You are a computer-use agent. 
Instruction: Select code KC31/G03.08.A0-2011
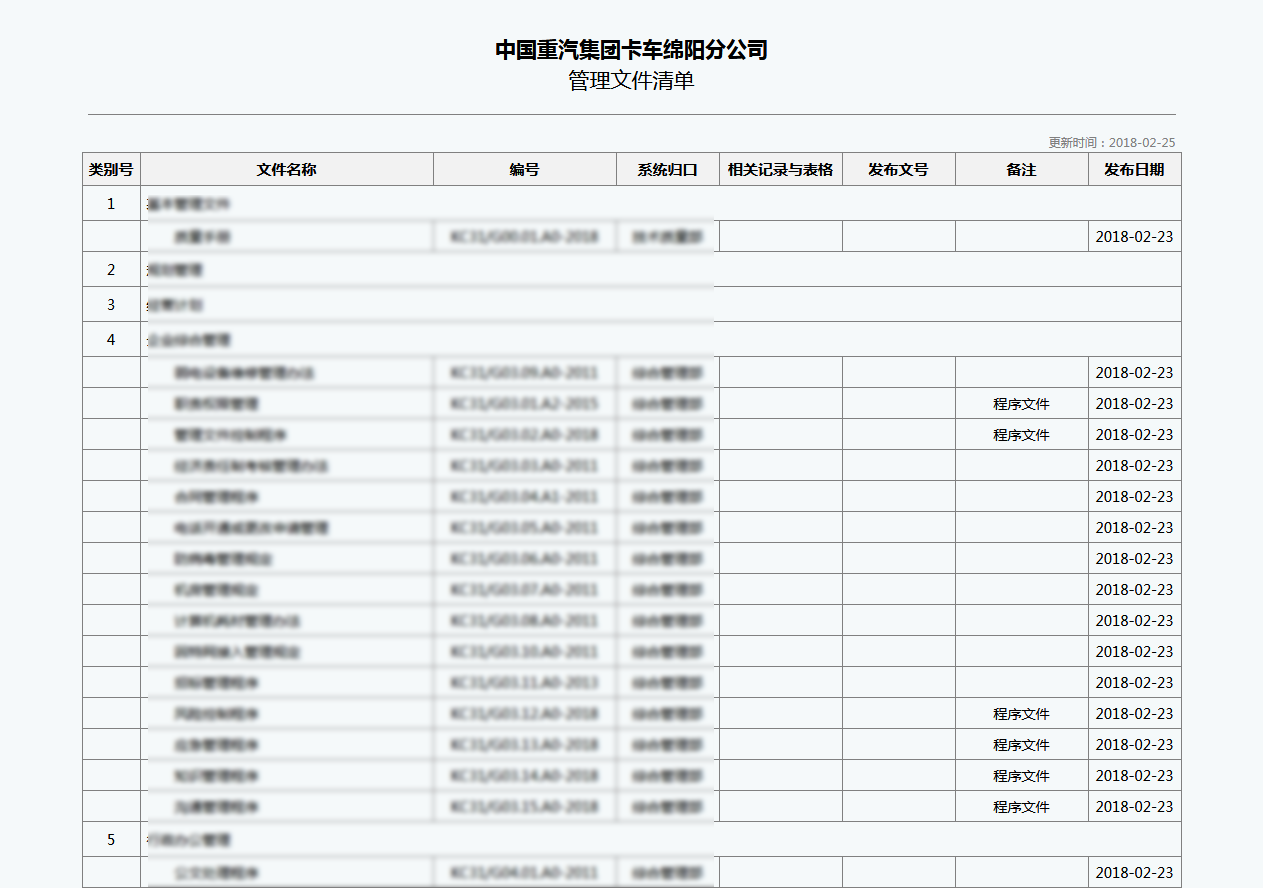pyautogui.click(x=525, y=621)
